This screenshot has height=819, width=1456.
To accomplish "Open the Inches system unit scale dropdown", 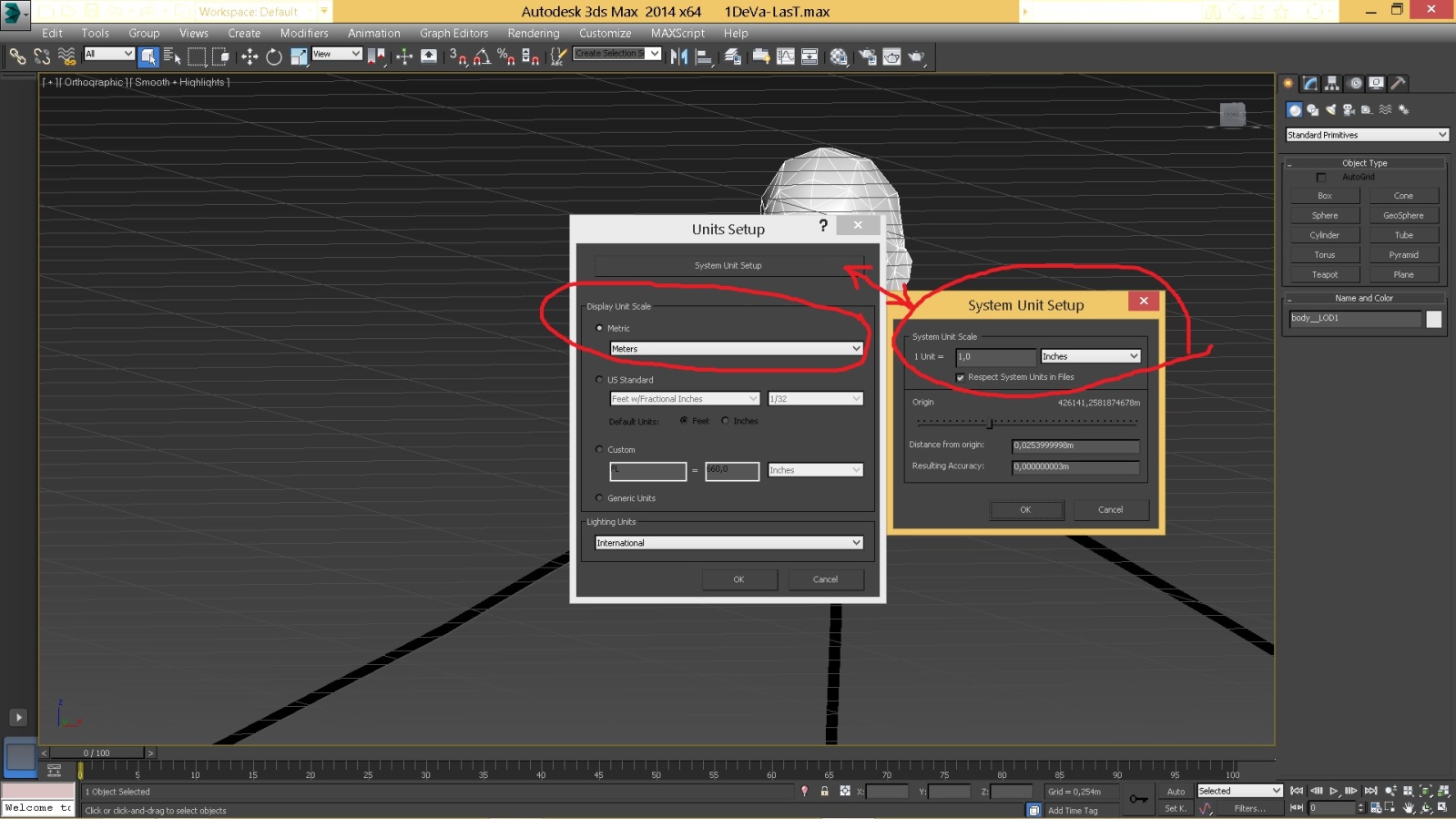I will click(1090, 356).
